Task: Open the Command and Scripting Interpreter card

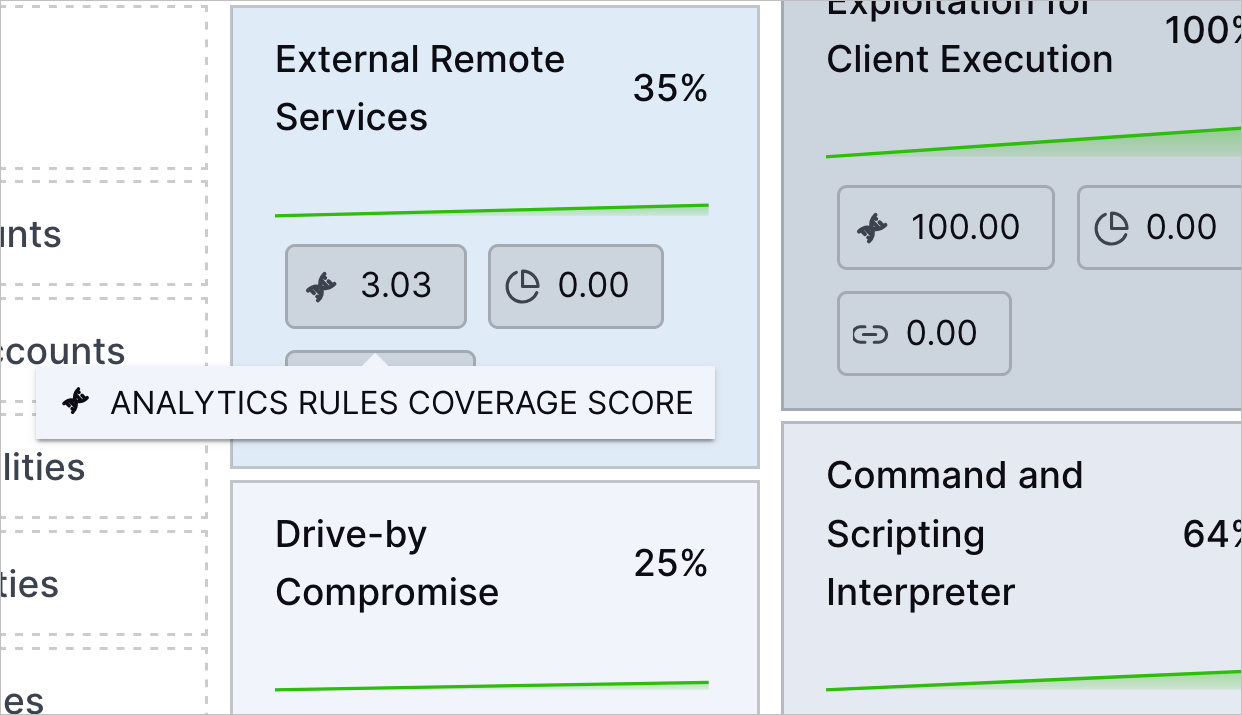Action: pyautogui.click(x=1011, y=569)
